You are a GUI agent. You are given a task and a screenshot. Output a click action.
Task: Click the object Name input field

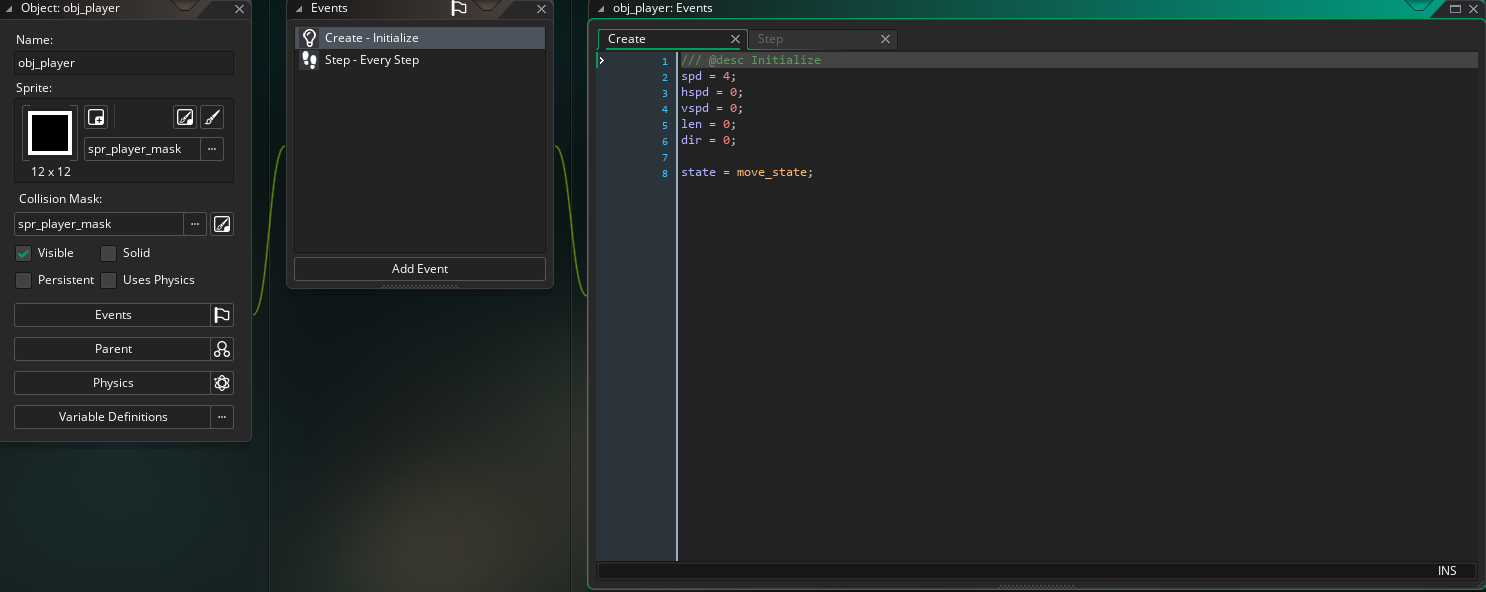coord(124,63)
